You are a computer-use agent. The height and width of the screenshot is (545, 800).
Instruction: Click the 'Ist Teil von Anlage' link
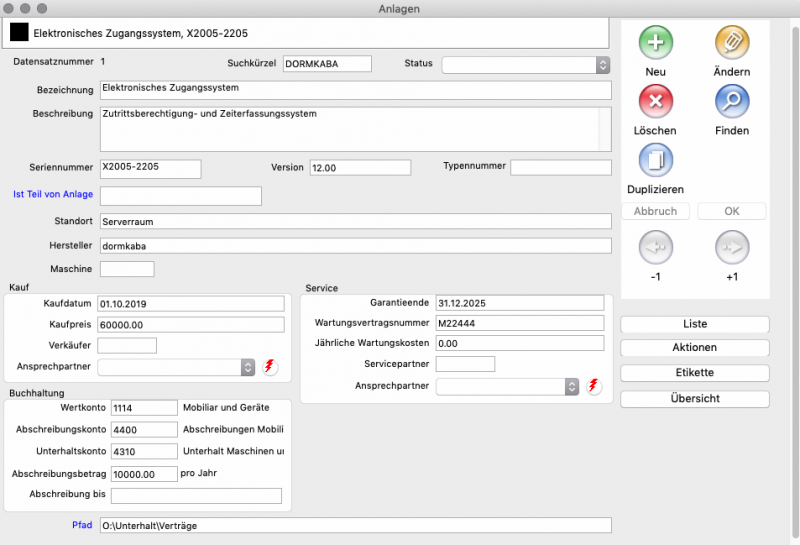click(x=52, y=195)
